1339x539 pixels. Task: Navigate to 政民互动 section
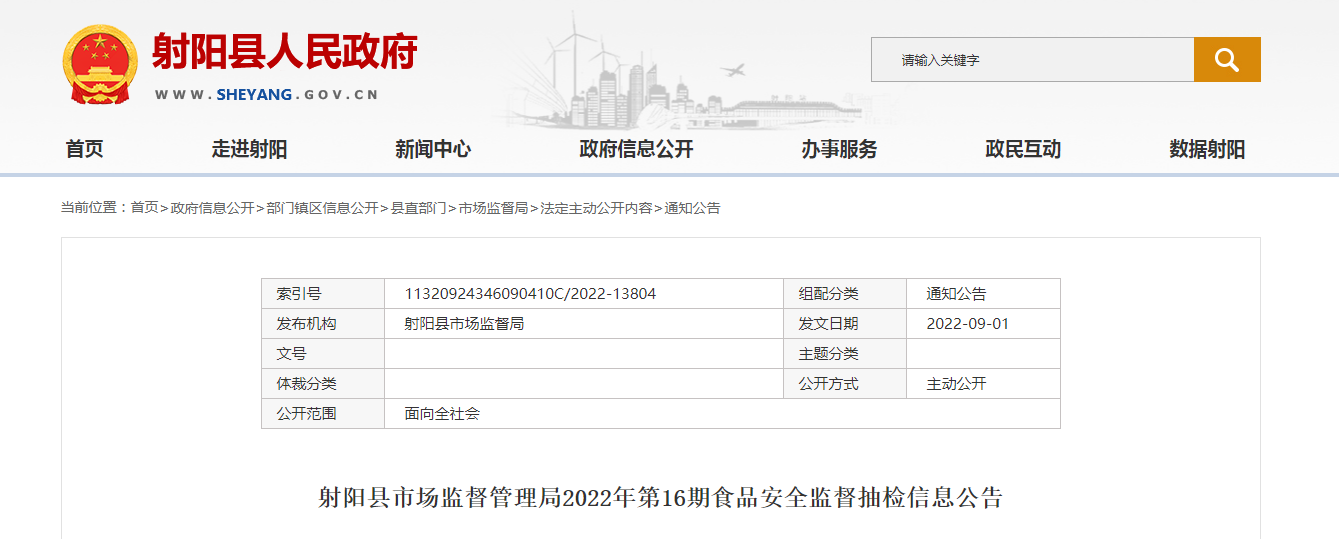(x=1023, y=150)
